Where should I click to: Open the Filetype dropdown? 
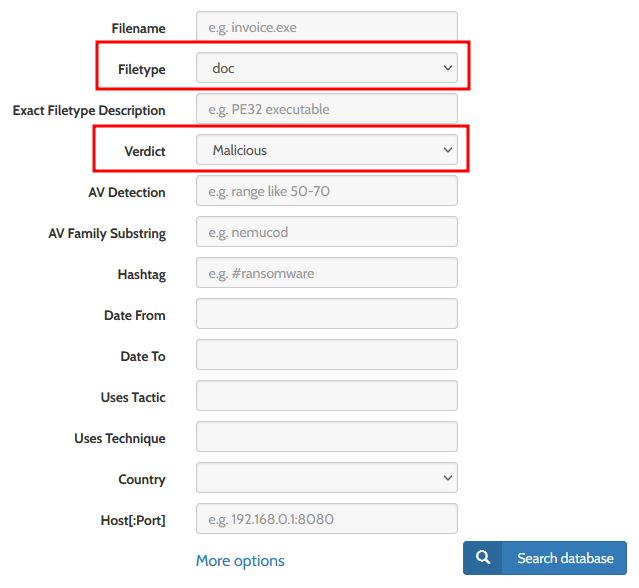pos(326,68)
